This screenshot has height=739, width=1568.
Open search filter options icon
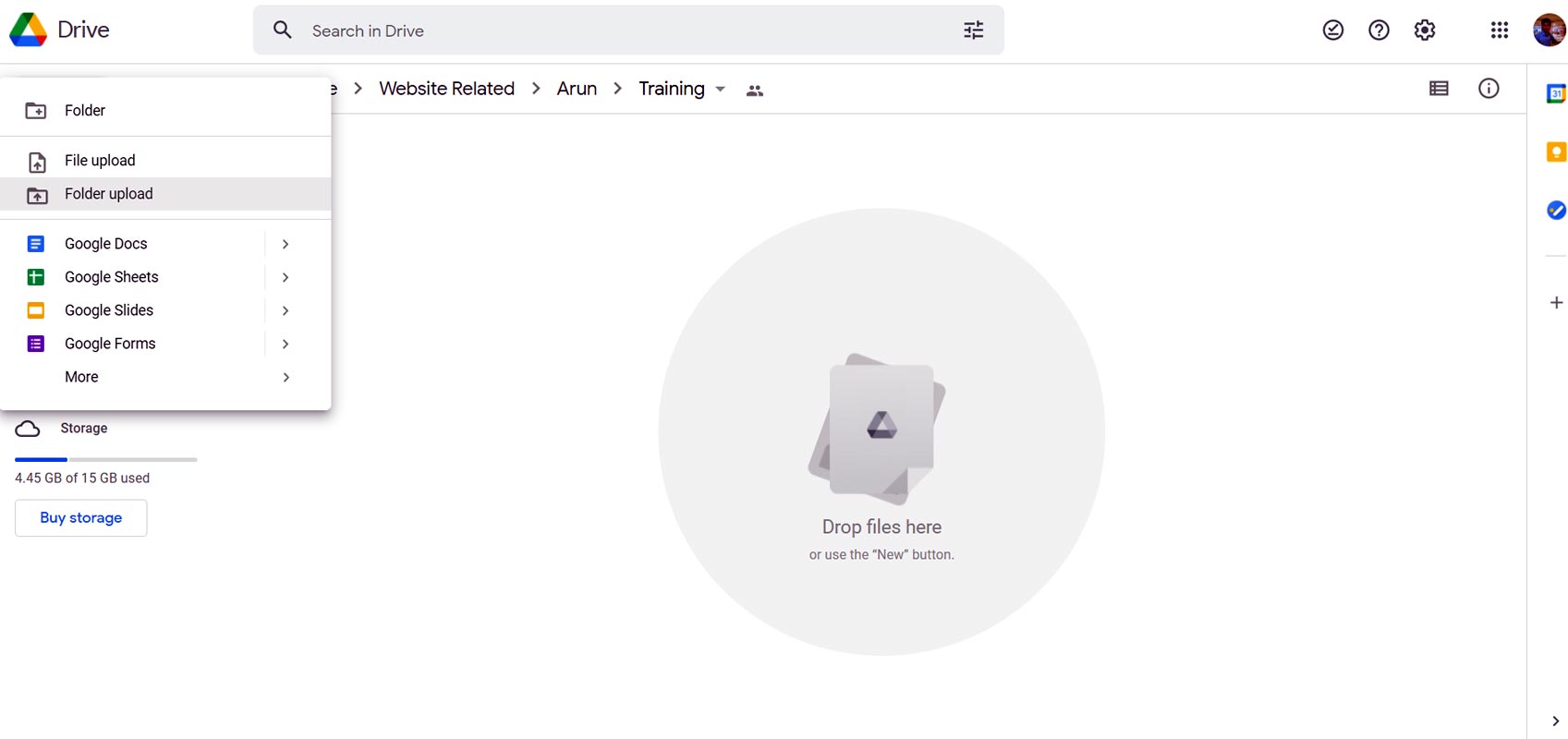[973, 30]
